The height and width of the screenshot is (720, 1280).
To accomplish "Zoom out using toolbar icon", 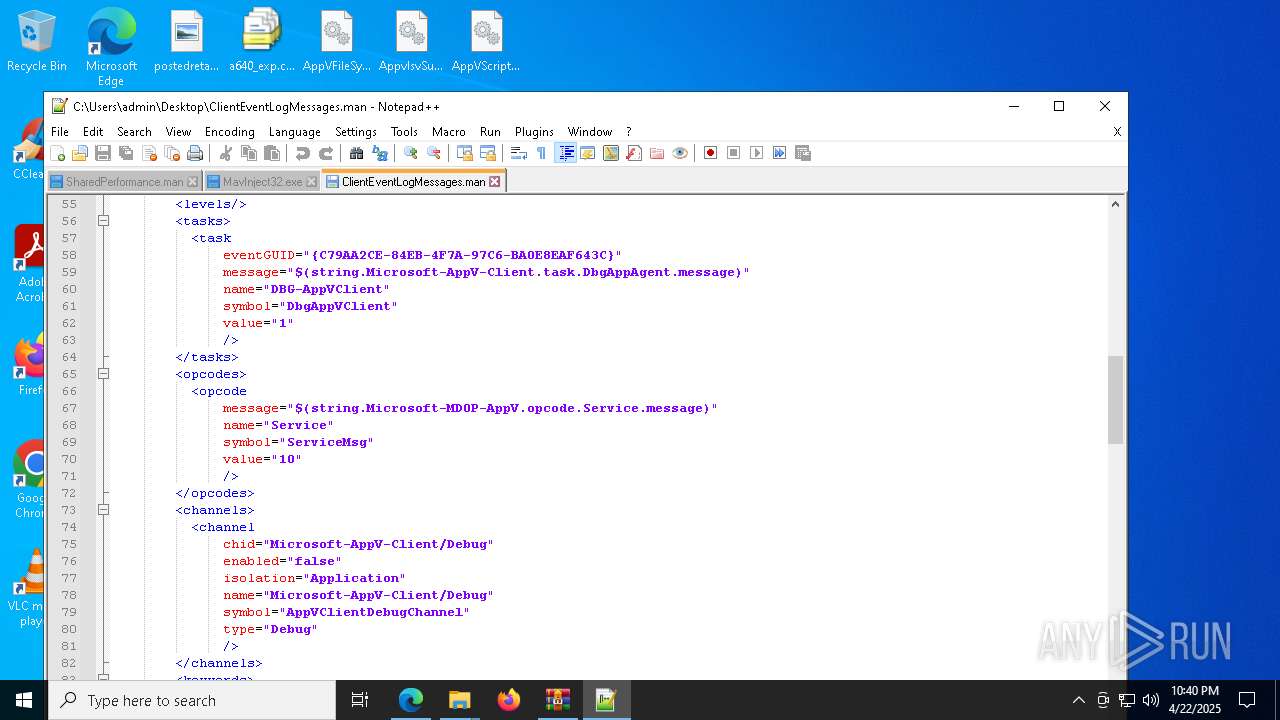I will click(433, 153).
